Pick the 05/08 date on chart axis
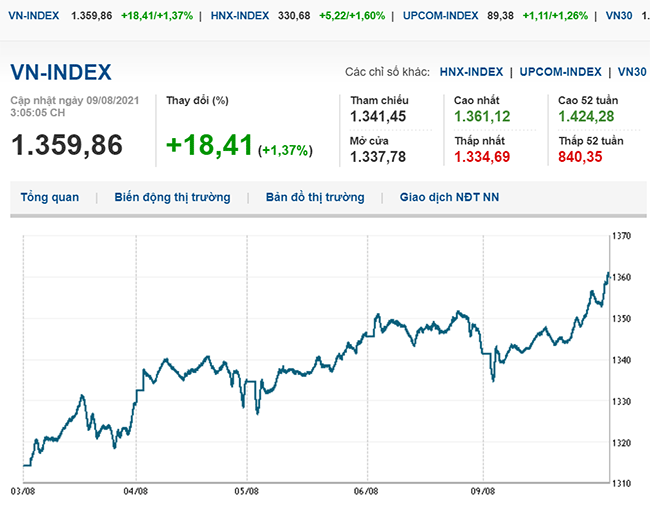Viewport: 650px width, 505px height. click(x=247, y=491)
